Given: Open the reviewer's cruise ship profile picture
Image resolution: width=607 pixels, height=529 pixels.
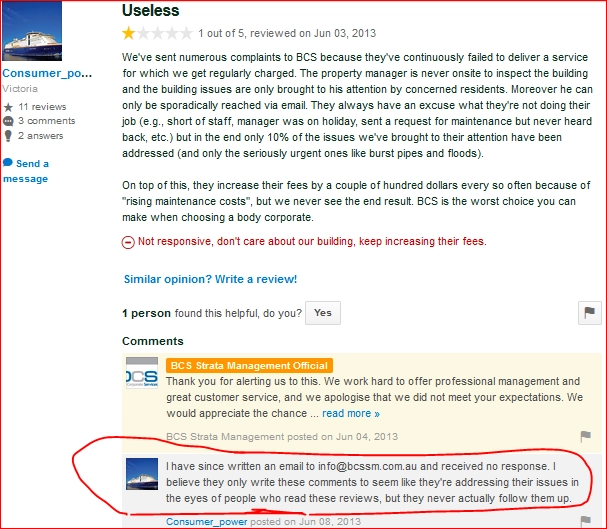Looking at the screenshot, I should (32, 31).
